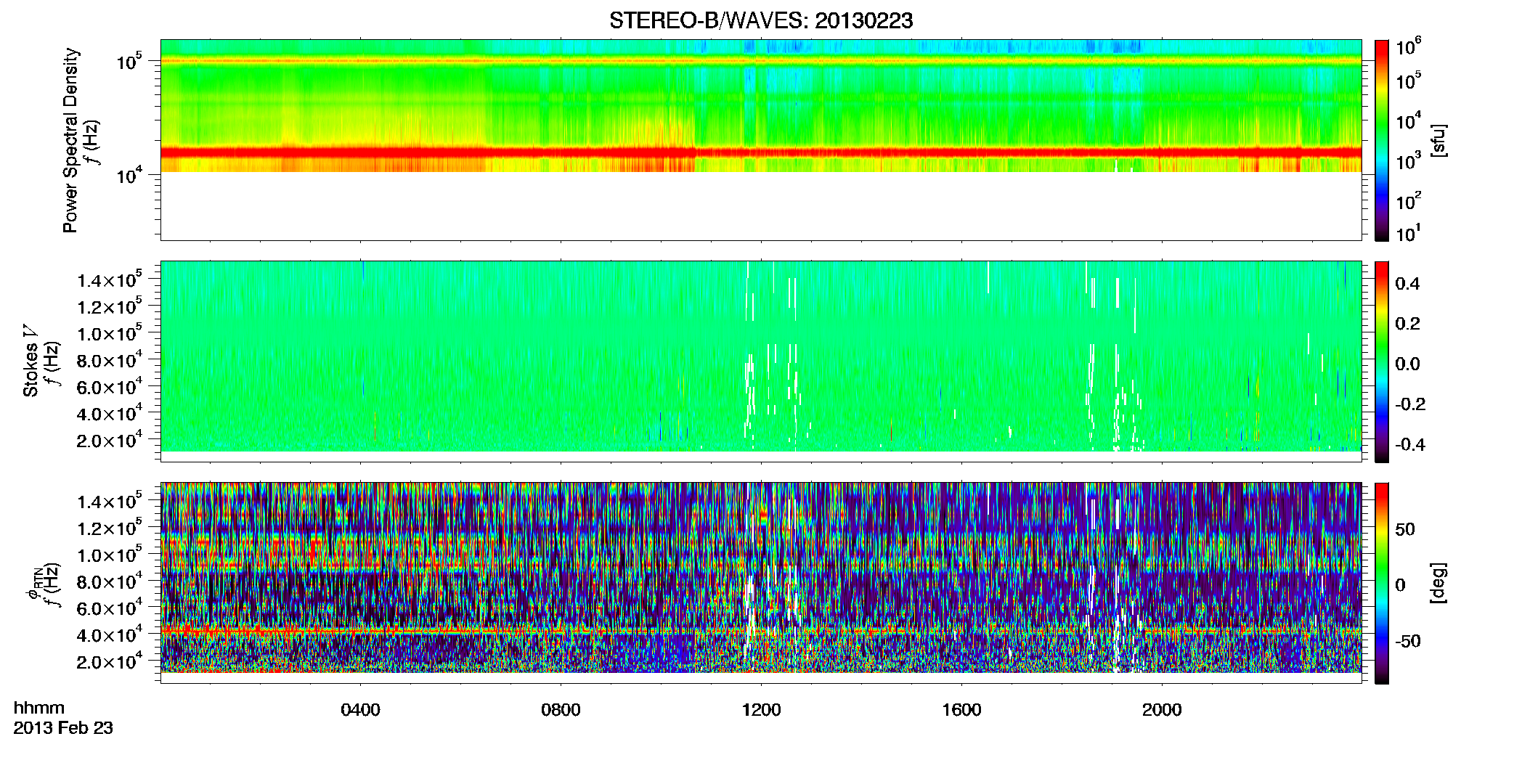
Task: Click the Power Spectral Density axis label
Action: [x=70, y=140]
